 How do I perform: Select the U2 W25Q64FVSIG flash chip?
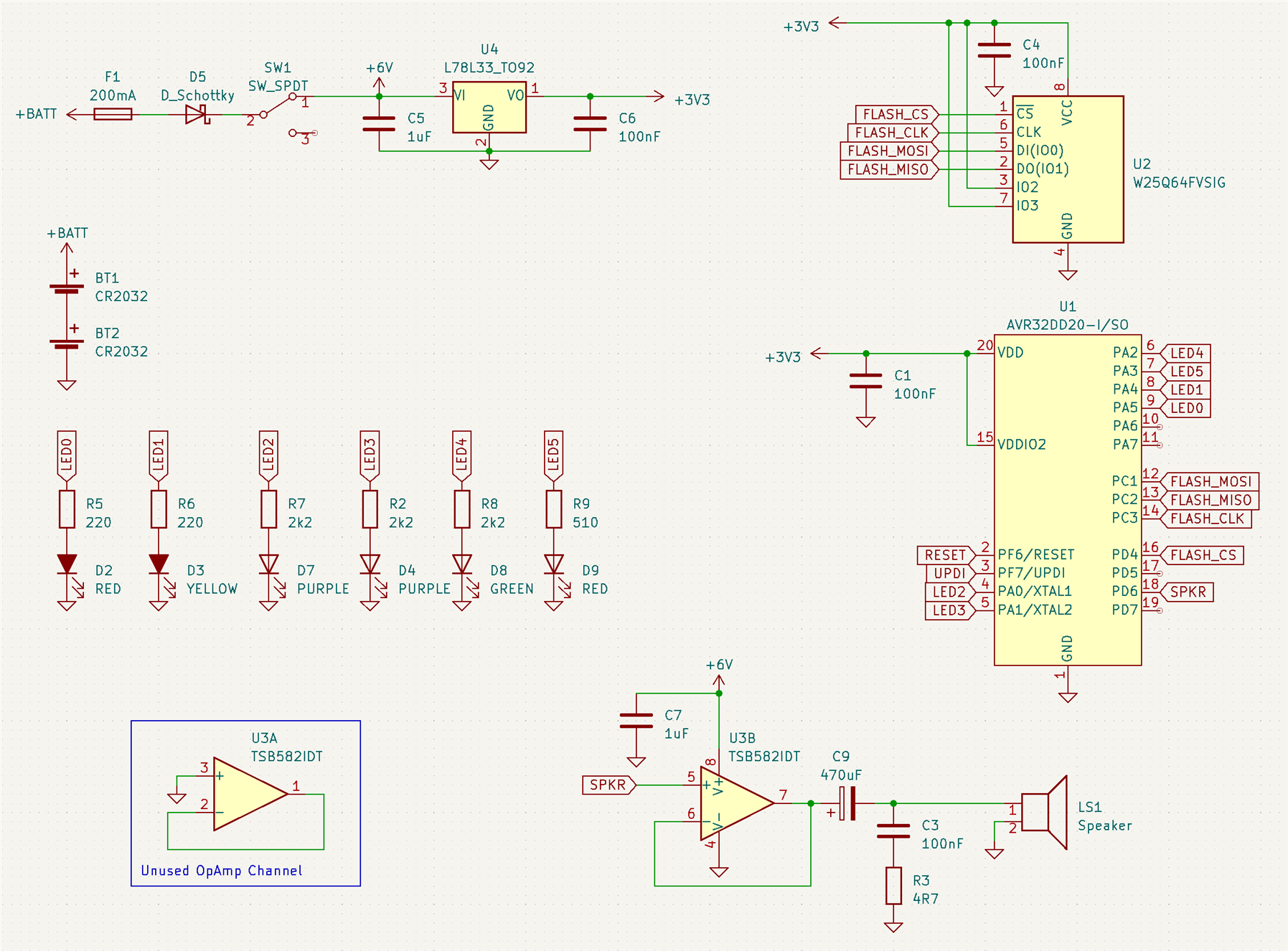pyautogui.click(x=1068, y=169)
